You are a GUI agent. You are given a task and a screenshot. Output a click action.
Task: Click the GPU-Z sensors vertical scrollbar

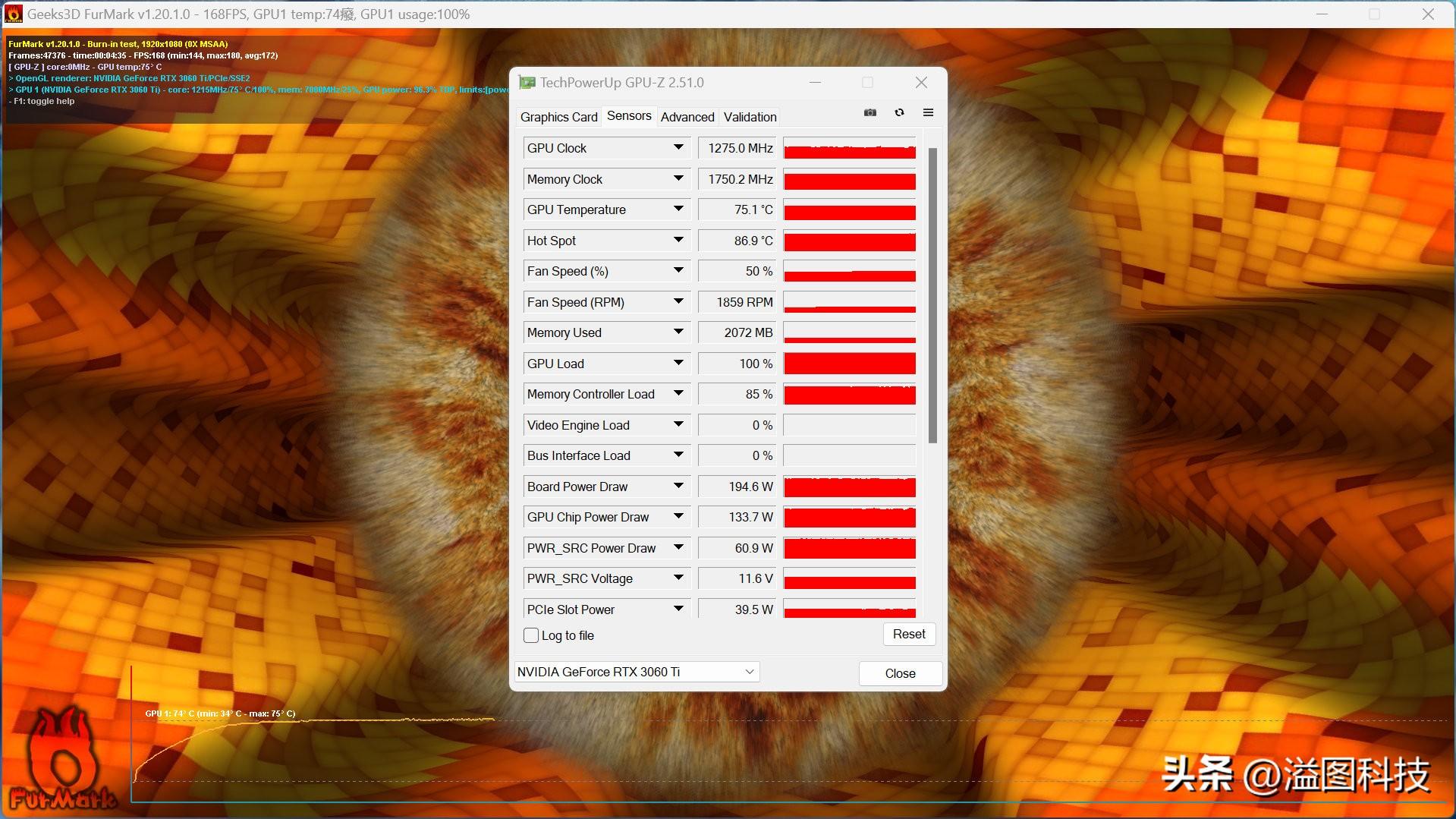tap(932, 295)
